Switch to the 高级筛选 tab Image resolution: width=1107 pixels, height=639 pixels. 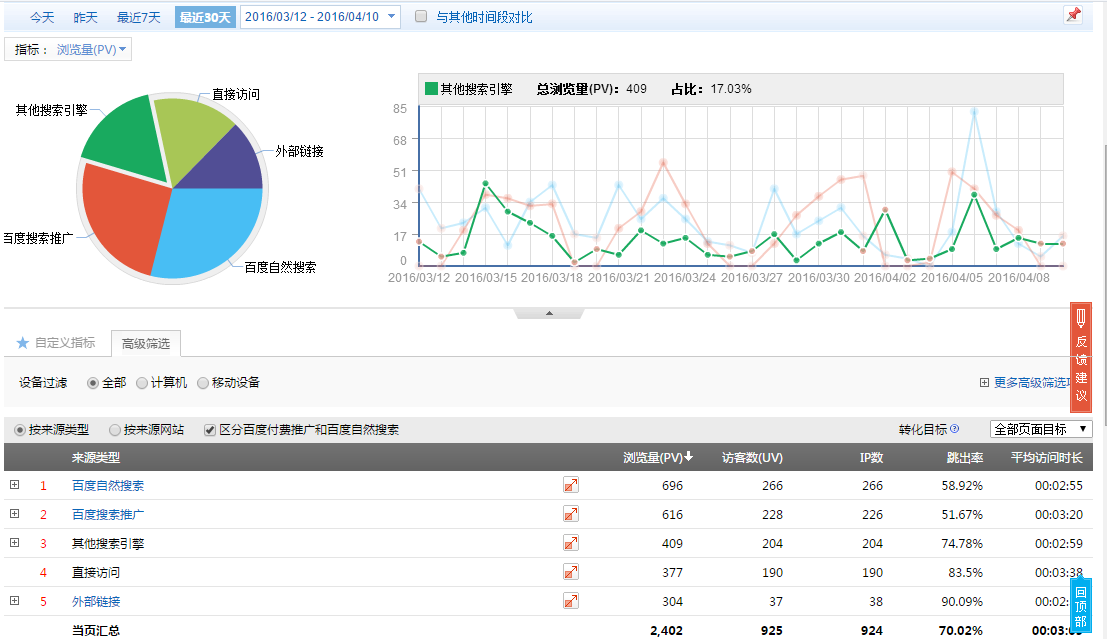click(146, 344)
